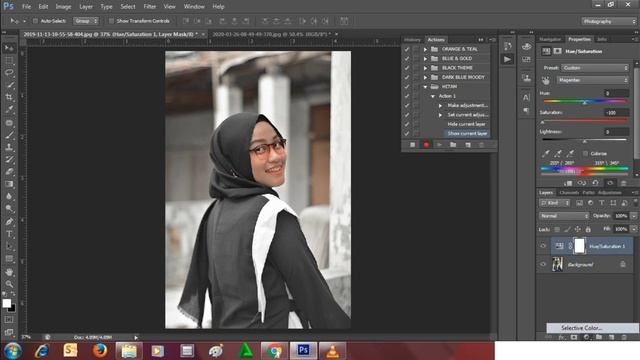Check the Colorize checkbox
This screenshot has height=360, width=640.
click(x=586, y=153)
